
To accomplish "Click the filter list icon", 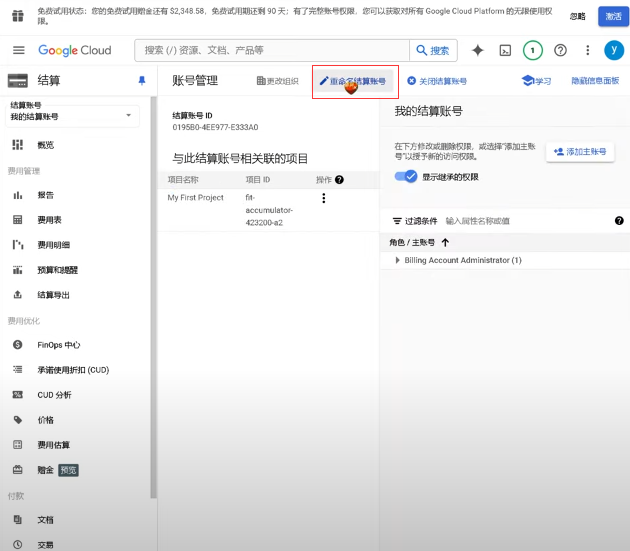I will [397, 221].
